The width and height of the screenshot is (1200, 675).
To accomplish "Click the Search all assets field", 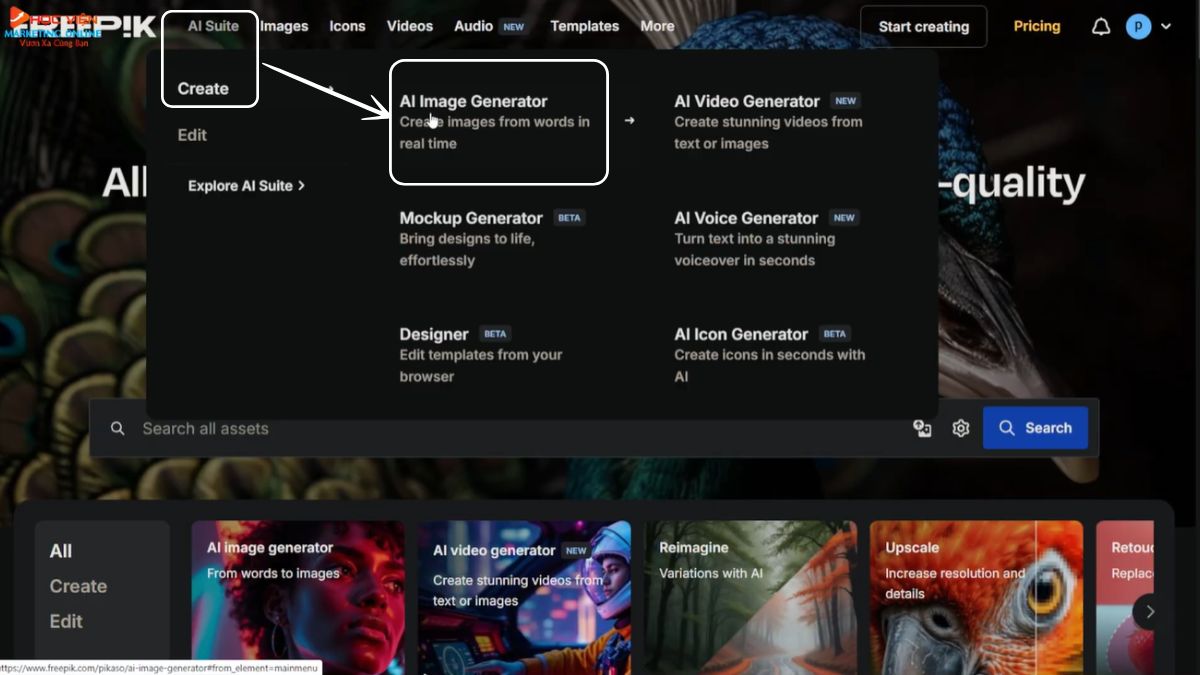I will tap(520, 428).
